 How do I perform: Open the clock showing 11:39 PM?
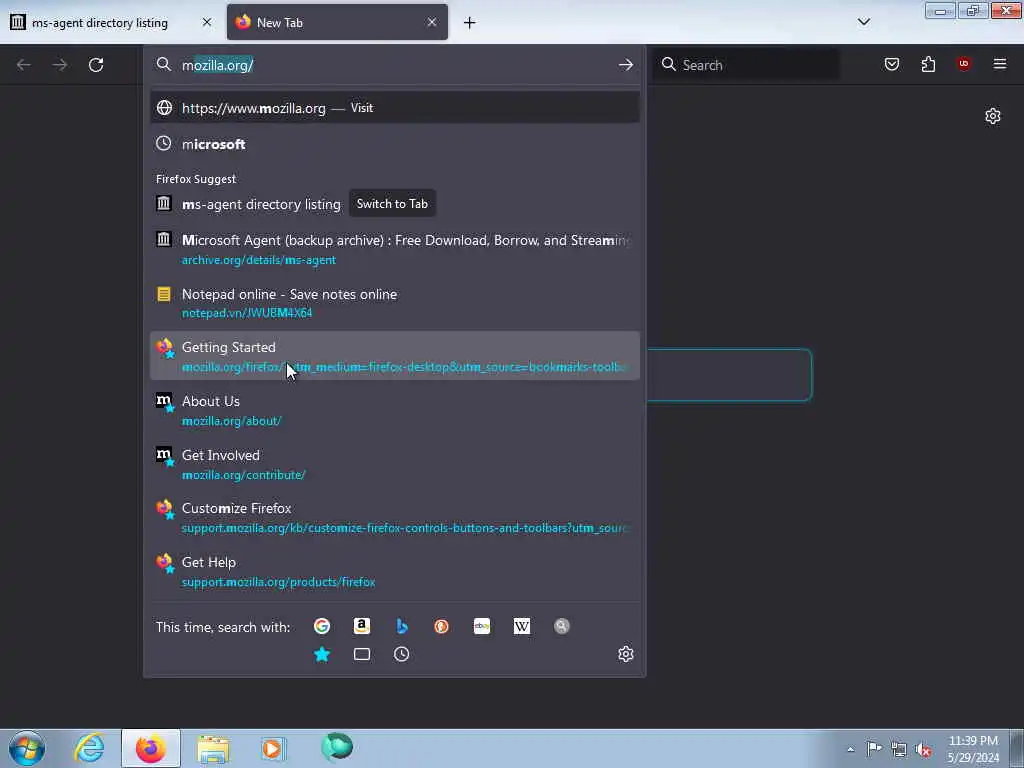[973, 749]
